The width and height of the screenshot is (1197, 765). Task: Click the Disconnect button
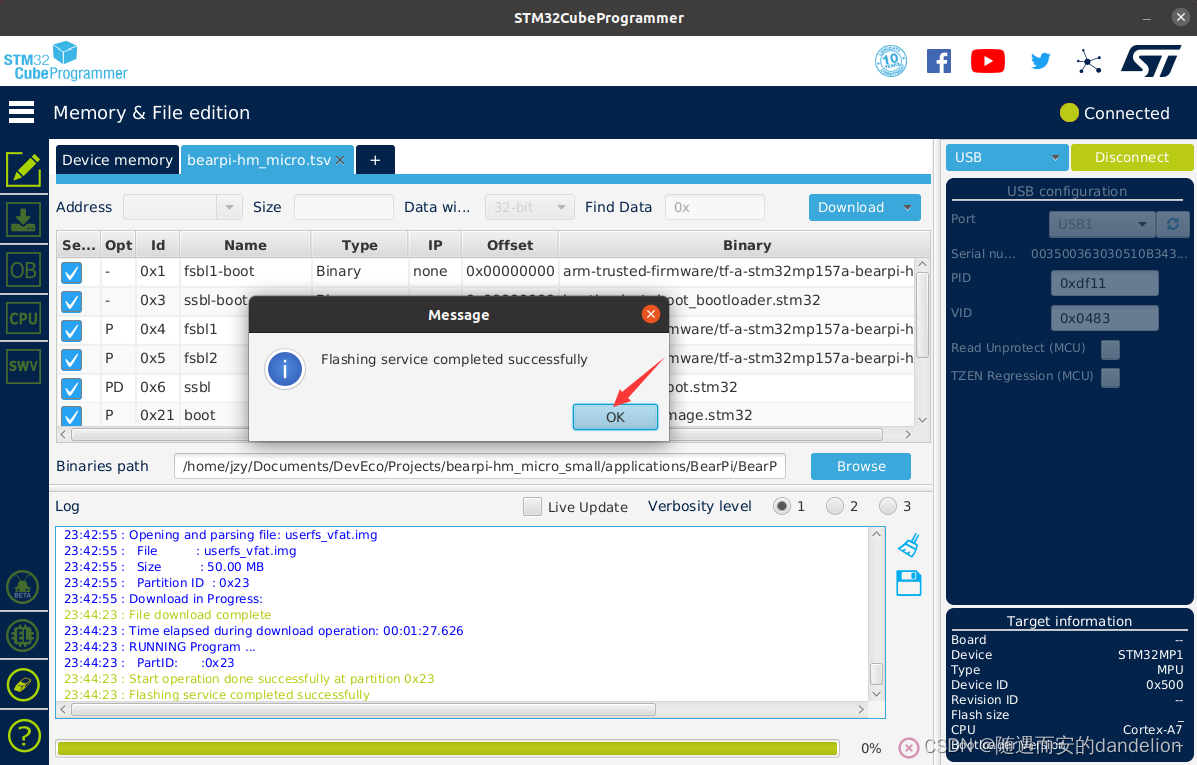(x=1131, y=157)
